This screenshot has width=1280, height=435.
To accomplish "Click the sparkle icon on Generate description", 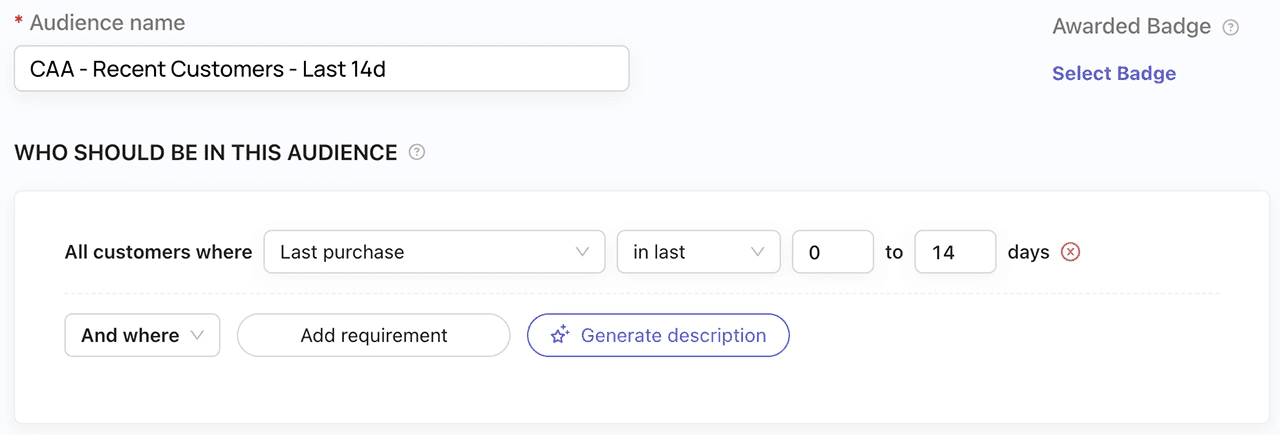I will click(x=560, y=336).
